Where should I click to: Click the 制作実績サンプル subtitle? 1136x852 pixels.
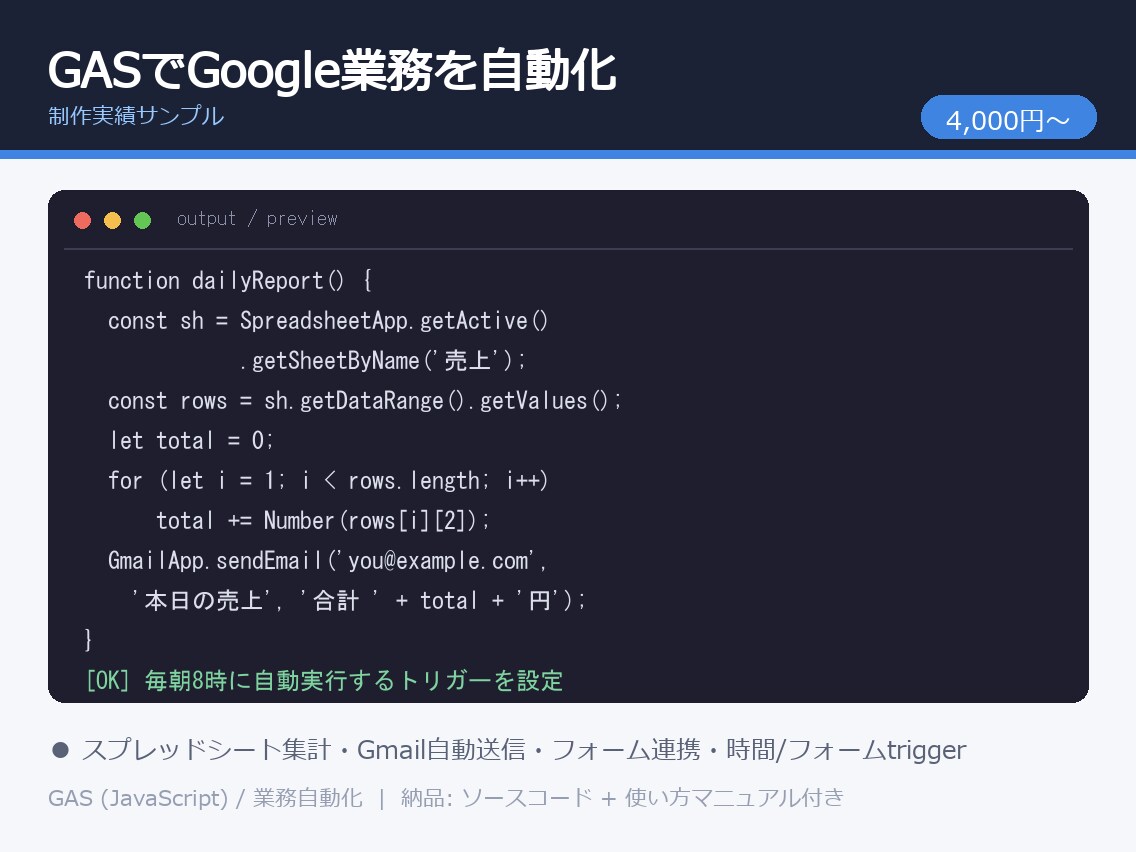(136, 116)
